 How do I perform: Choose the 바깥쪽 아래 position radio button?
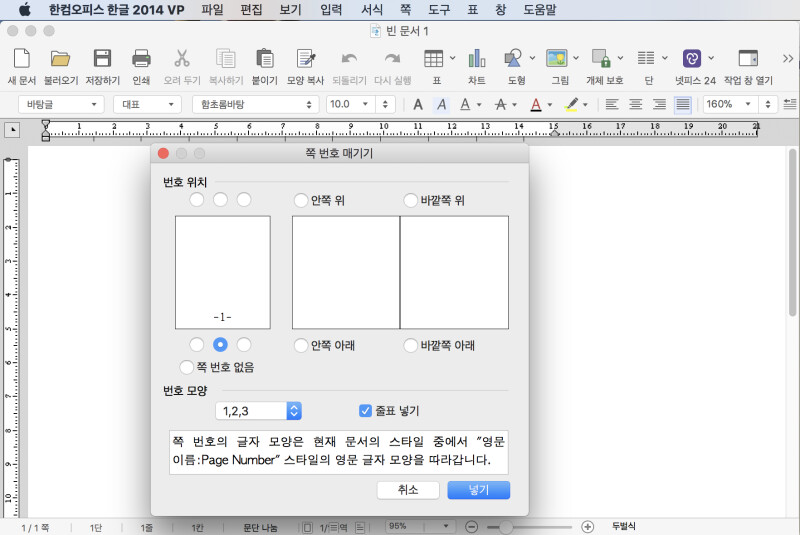click(x=411, y=345)
